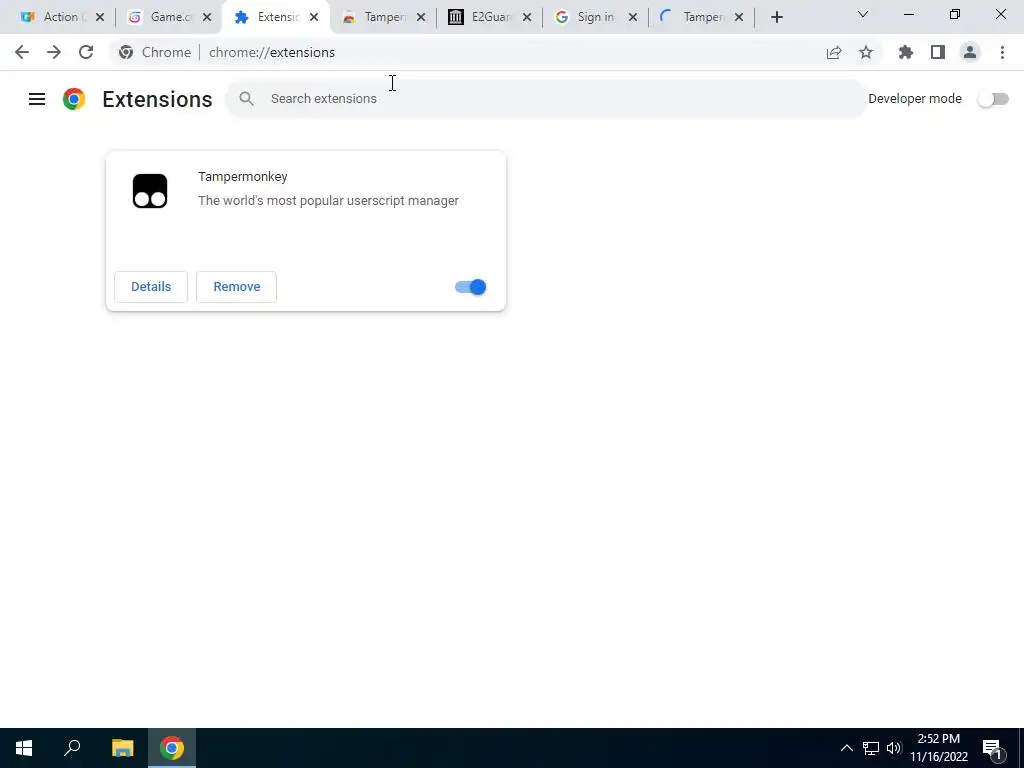Click the Extensions page title
This screenshot has height=768, width=1024.
pos(157,99)
